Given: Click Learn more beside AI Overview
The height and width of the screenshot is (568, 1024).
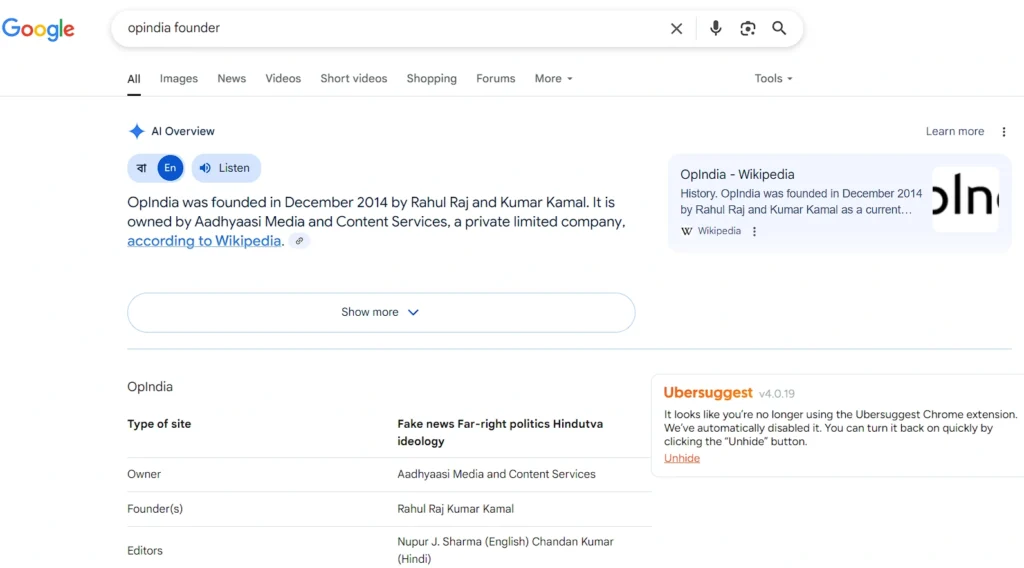Looking at the screenshot, I should pos(955,131).
